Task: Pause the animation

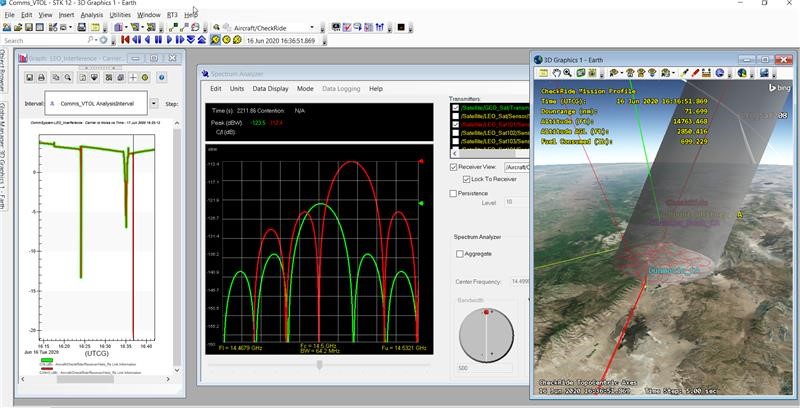Action: [x=158, y=40]
